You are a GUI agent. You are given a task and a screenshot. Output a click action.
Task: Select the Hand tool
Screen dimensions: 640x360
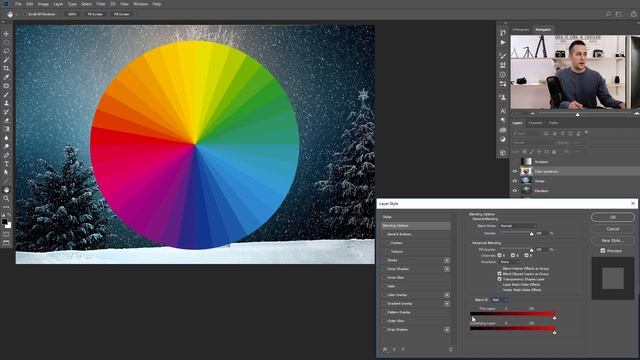coord(6,190)
